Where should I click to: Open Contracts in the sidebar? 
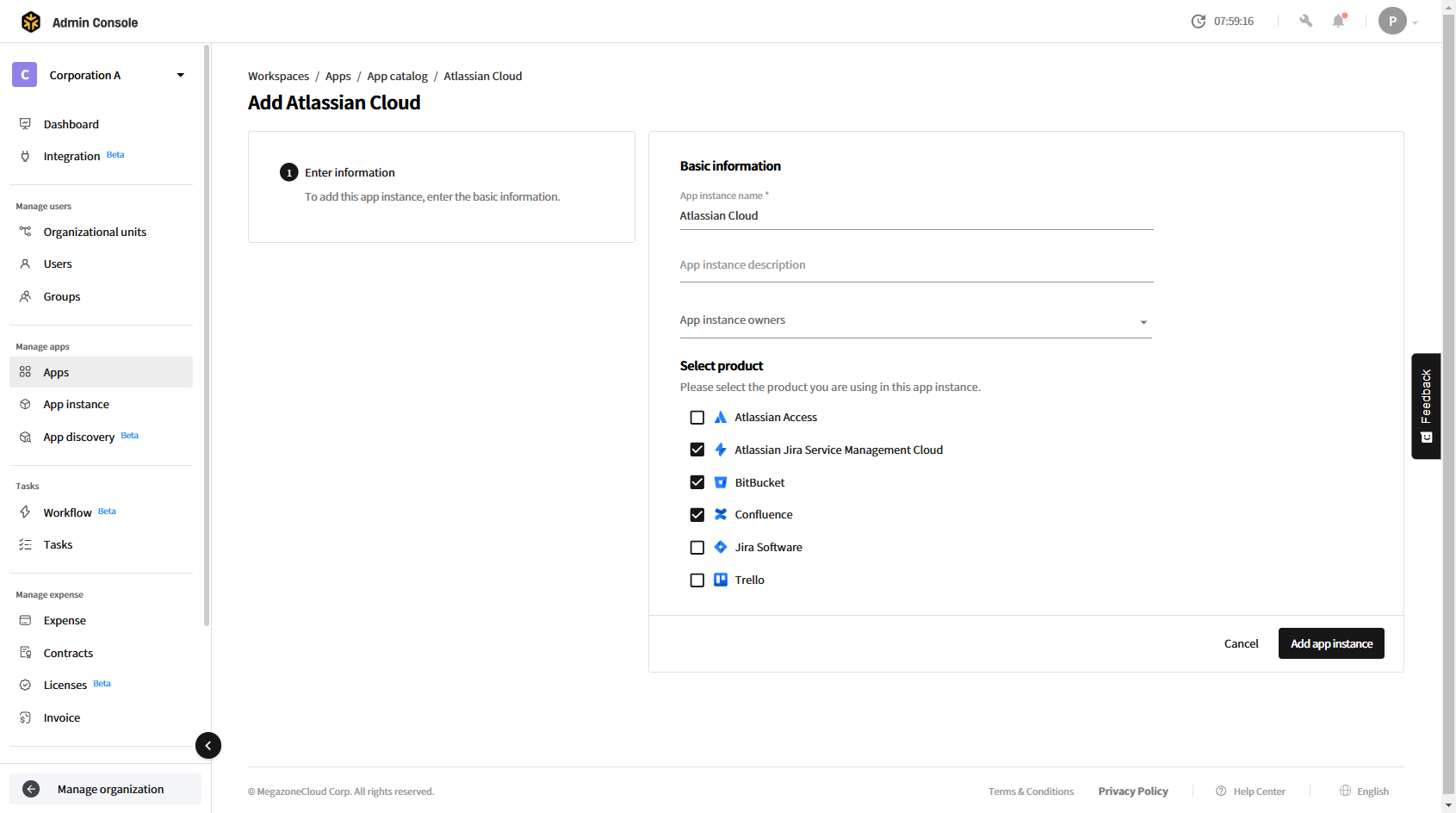(101, 653)
